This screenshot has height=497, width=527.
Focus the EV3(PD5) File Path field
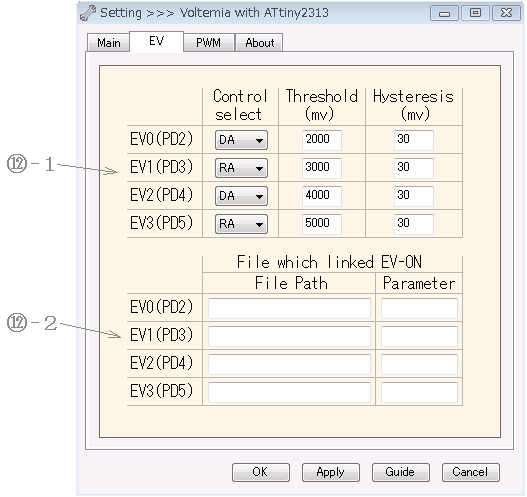[x=289, y=391]
